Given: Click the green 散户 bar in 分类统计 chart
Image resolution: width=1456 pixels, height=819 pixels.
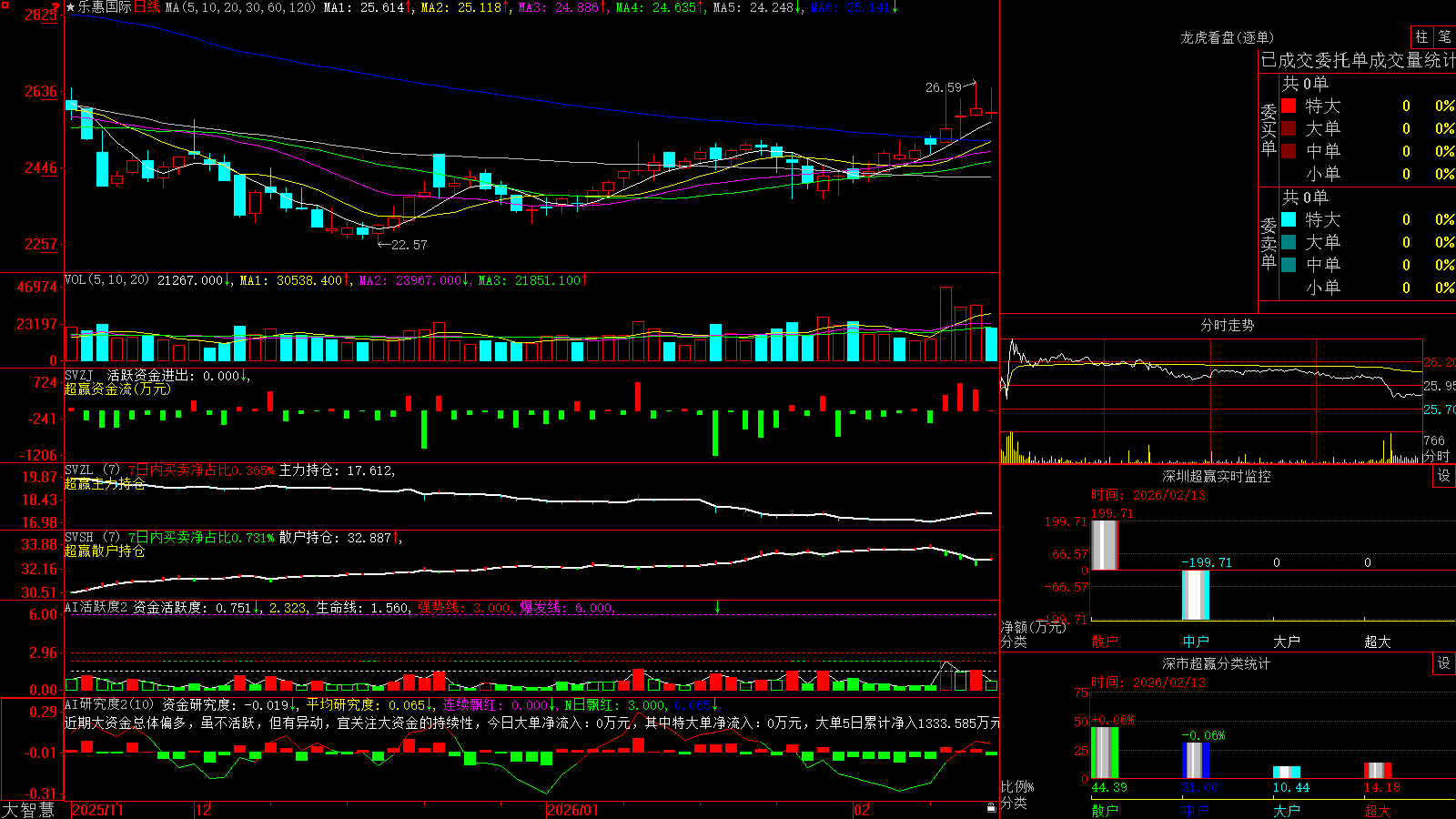Looking at the screenshot, I should pyautogui.click(x=1104, y=753).
